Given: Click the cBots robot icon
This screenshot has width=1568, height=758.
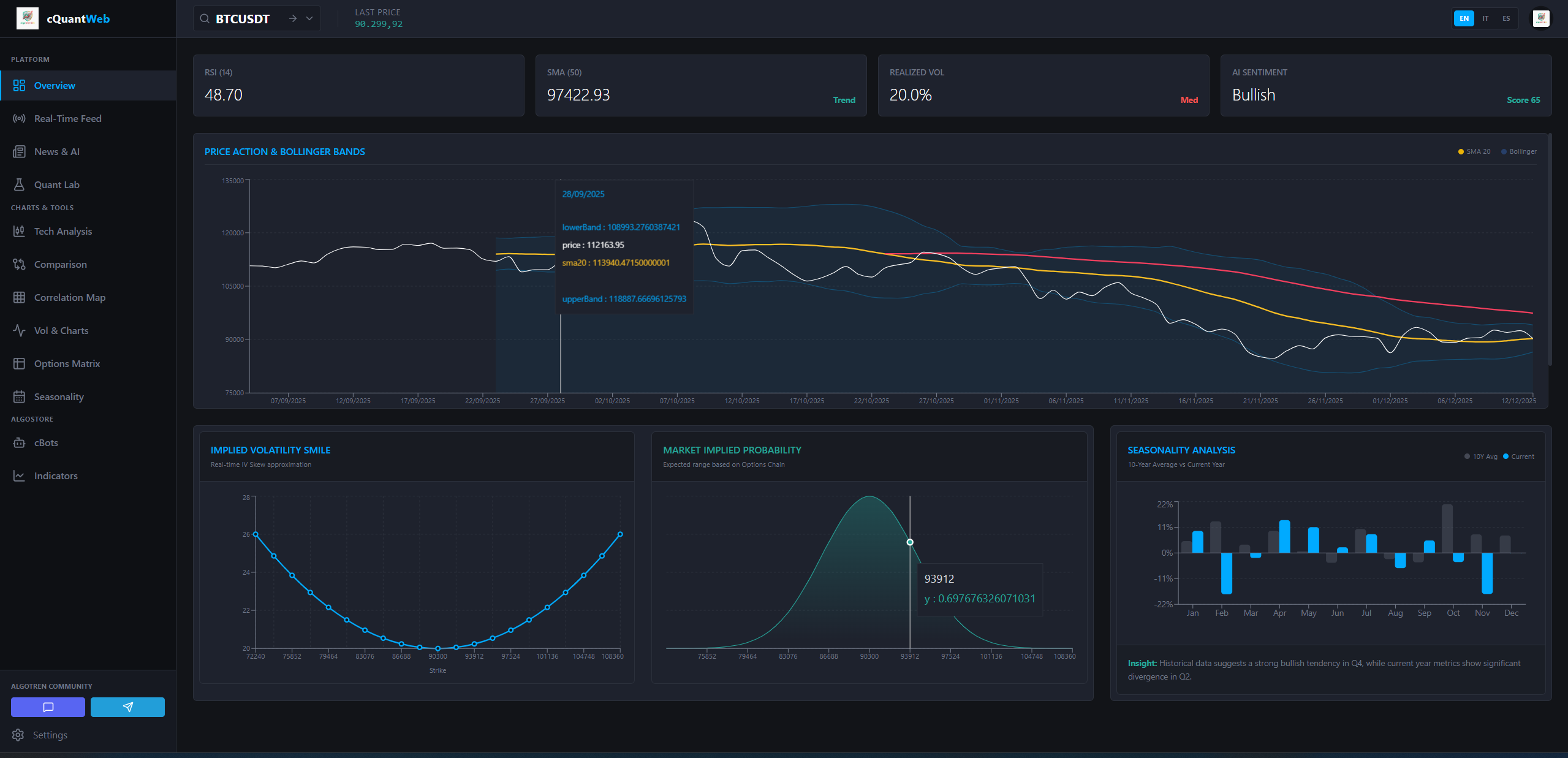Looking at the screenshot, I should 19,442.
